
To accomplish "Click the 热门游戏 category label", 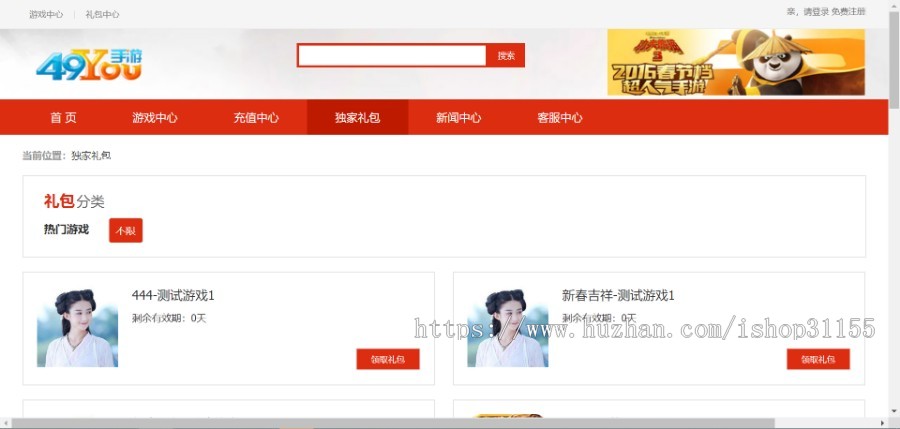I will [67, 230].
